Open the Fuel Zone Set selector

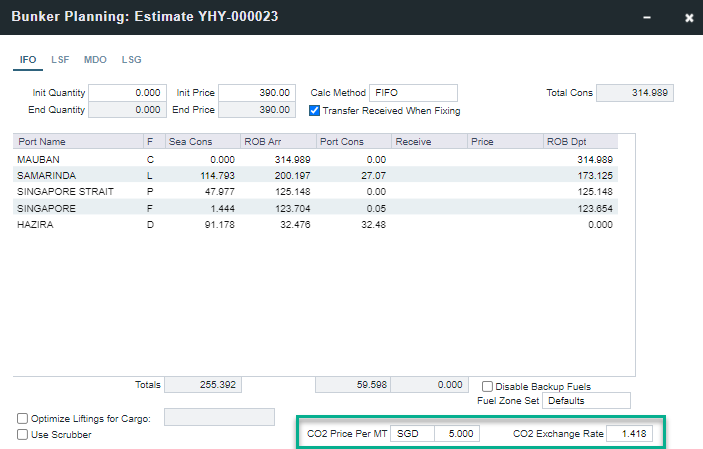click(586, 401)
